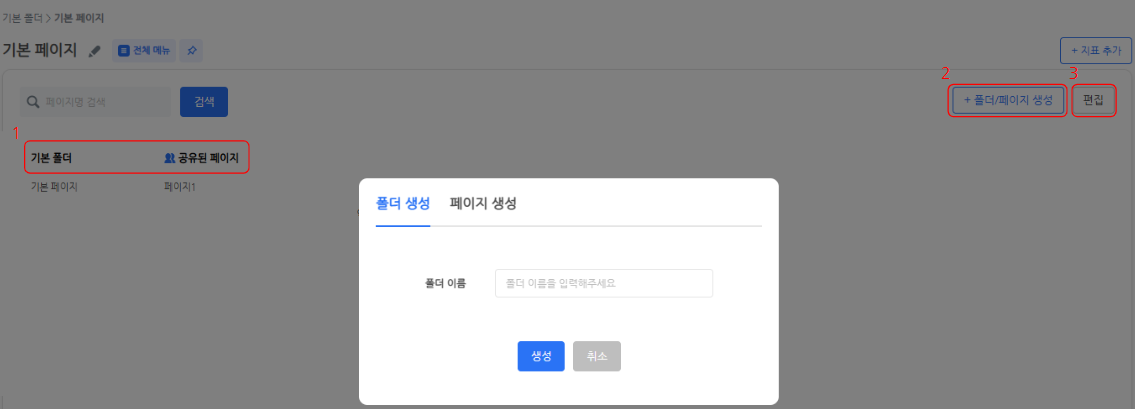The height and width of the screenshot is (409, 1135).
Task: Click the list icon on 전체 메뉴
Action: (x=124, y=50)
